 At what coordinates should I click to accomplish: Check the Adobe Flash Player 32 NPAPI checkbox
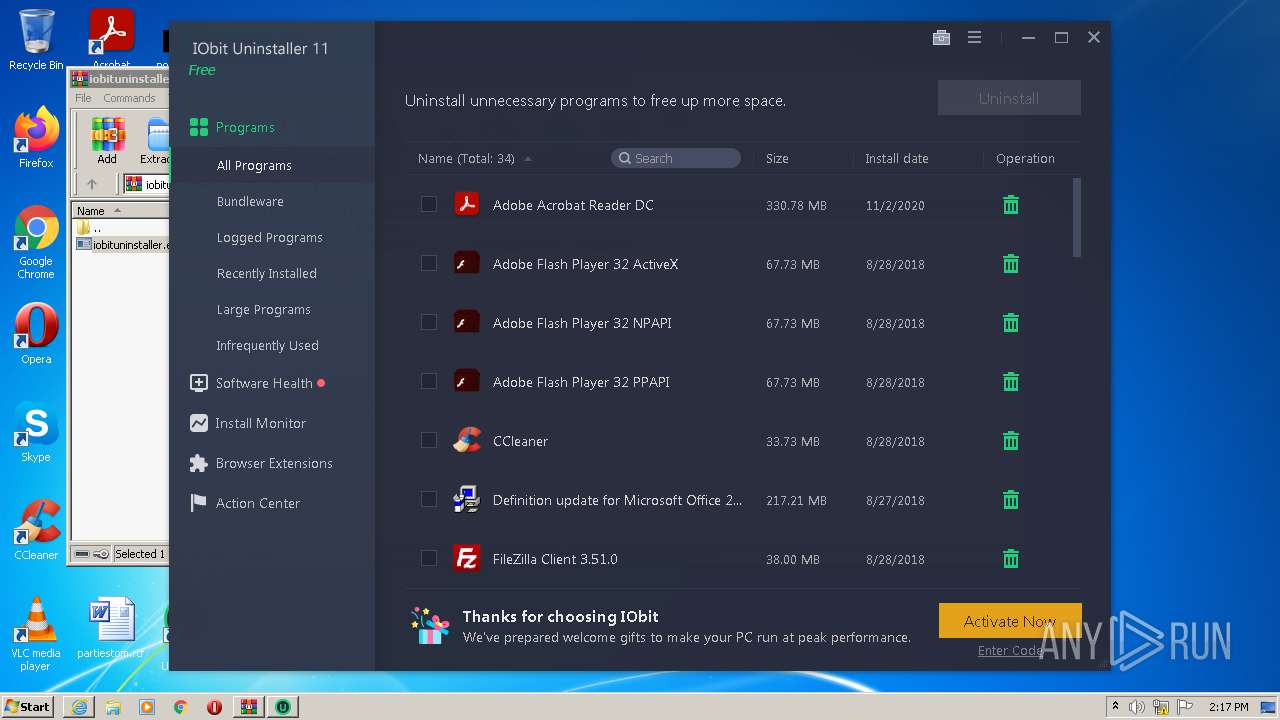pos(429,322)
